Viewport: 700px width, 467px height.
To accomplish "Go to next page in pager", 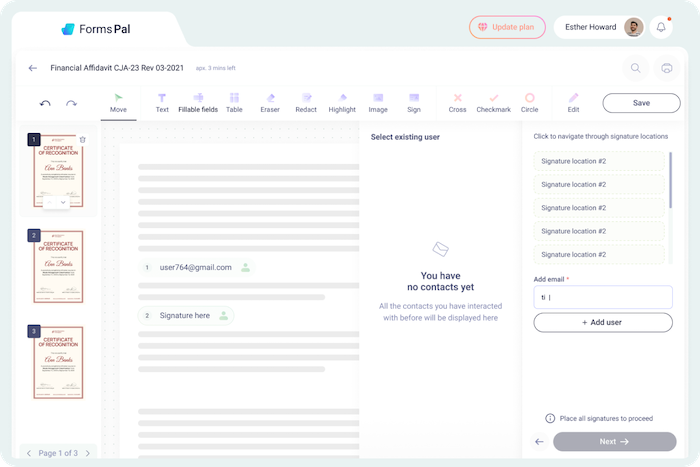I will tap(88, 453).
